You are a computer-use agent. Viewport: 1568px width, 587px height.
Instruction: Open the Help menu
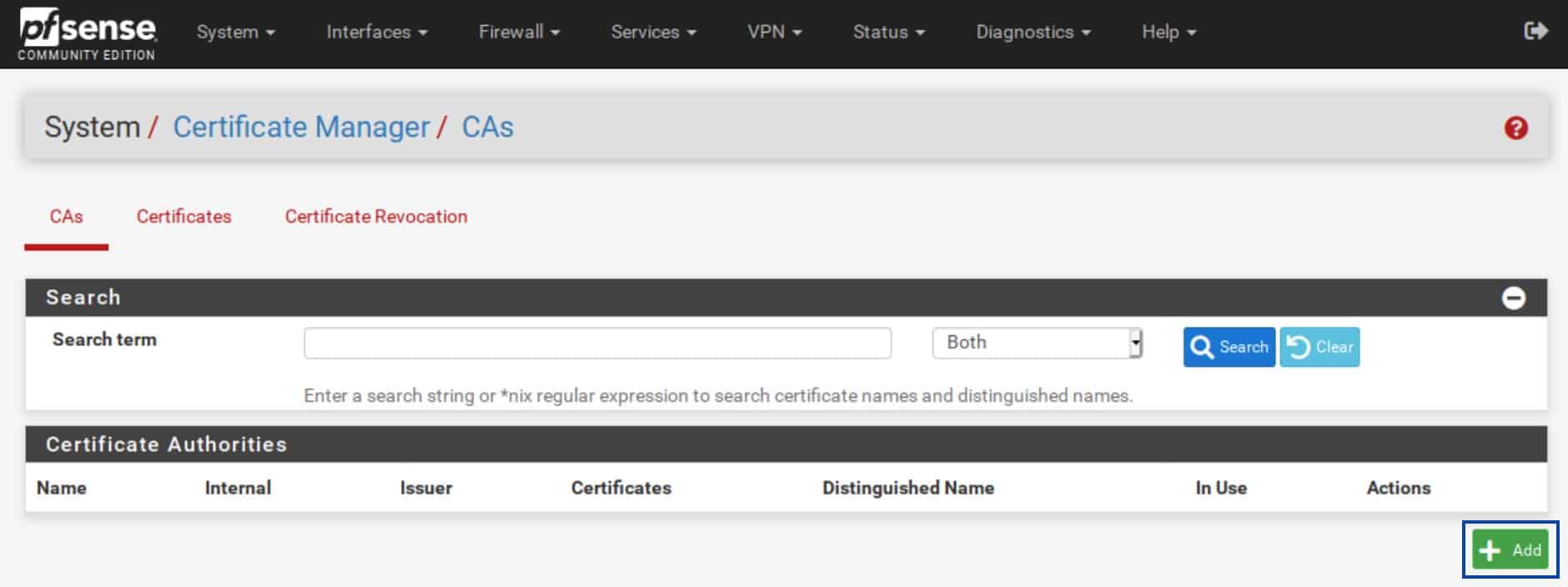pos(1168,32)
